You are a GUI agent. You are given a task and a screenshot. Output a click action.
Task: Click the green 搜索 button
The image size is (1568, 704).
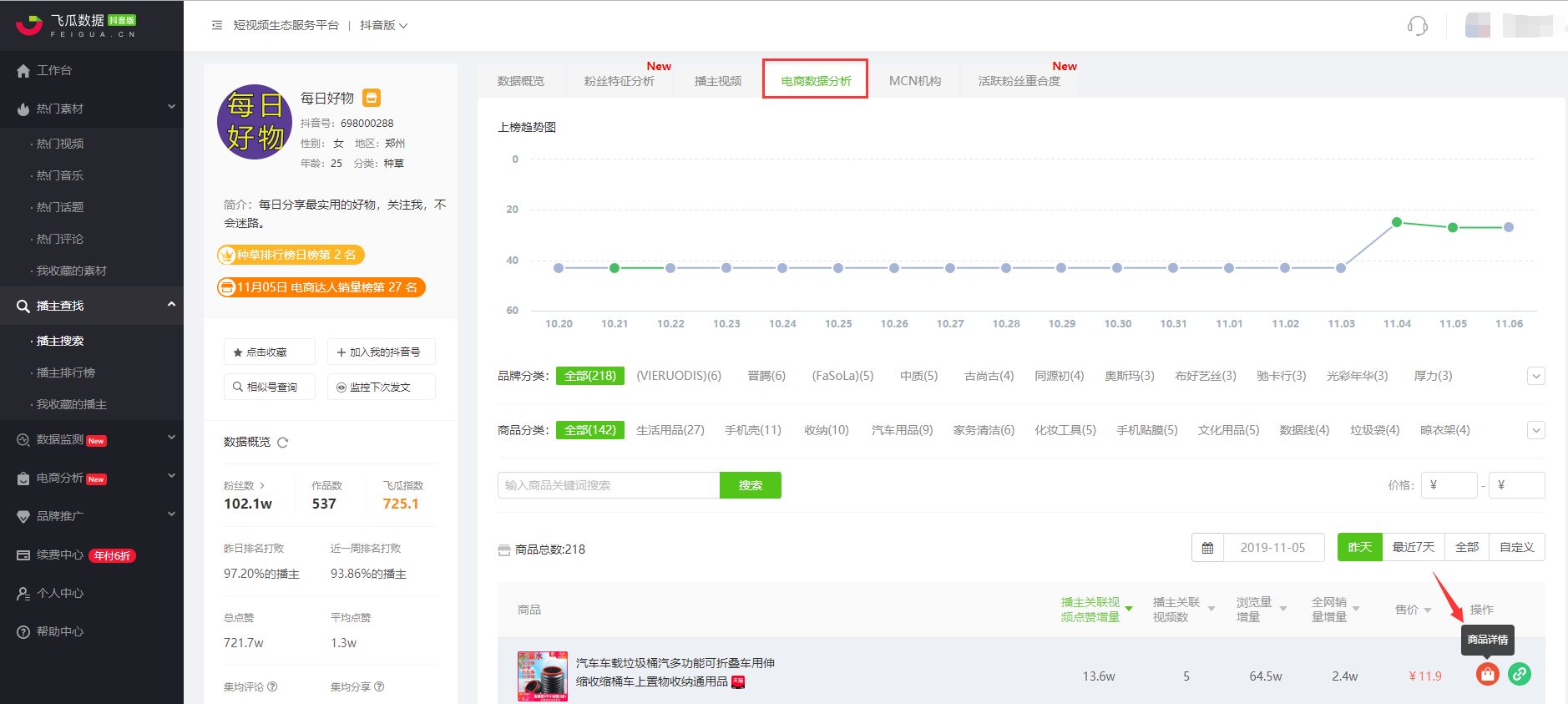[x=750, y=485]
